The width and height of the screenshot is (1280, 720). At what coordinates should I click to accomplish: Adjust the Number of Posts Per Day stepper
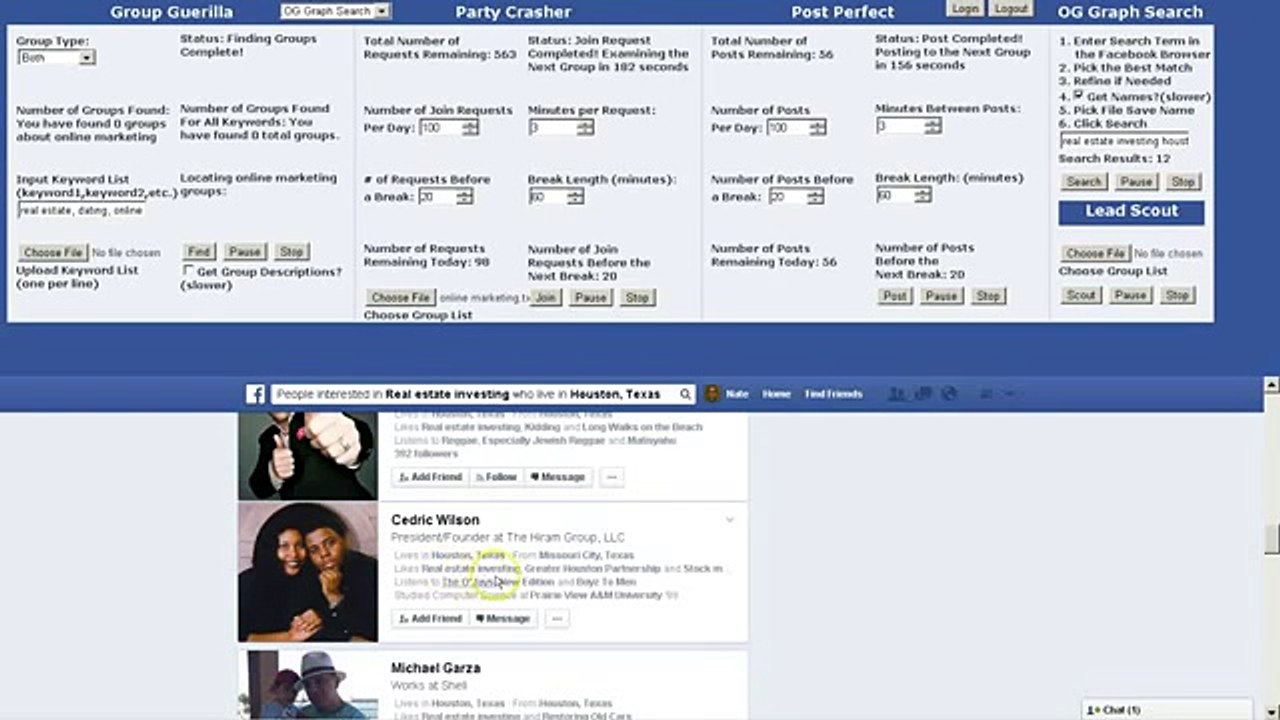coord(817,127)
